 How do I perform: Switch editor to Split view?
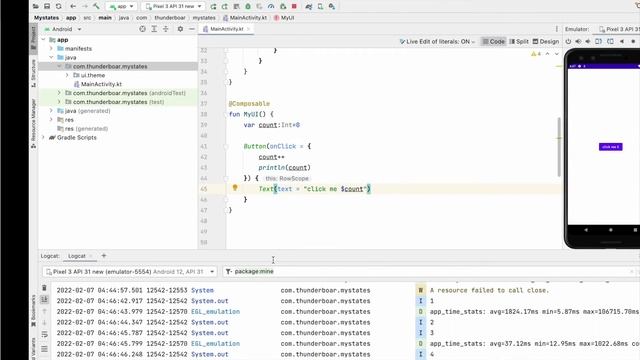tap(519, 42)
